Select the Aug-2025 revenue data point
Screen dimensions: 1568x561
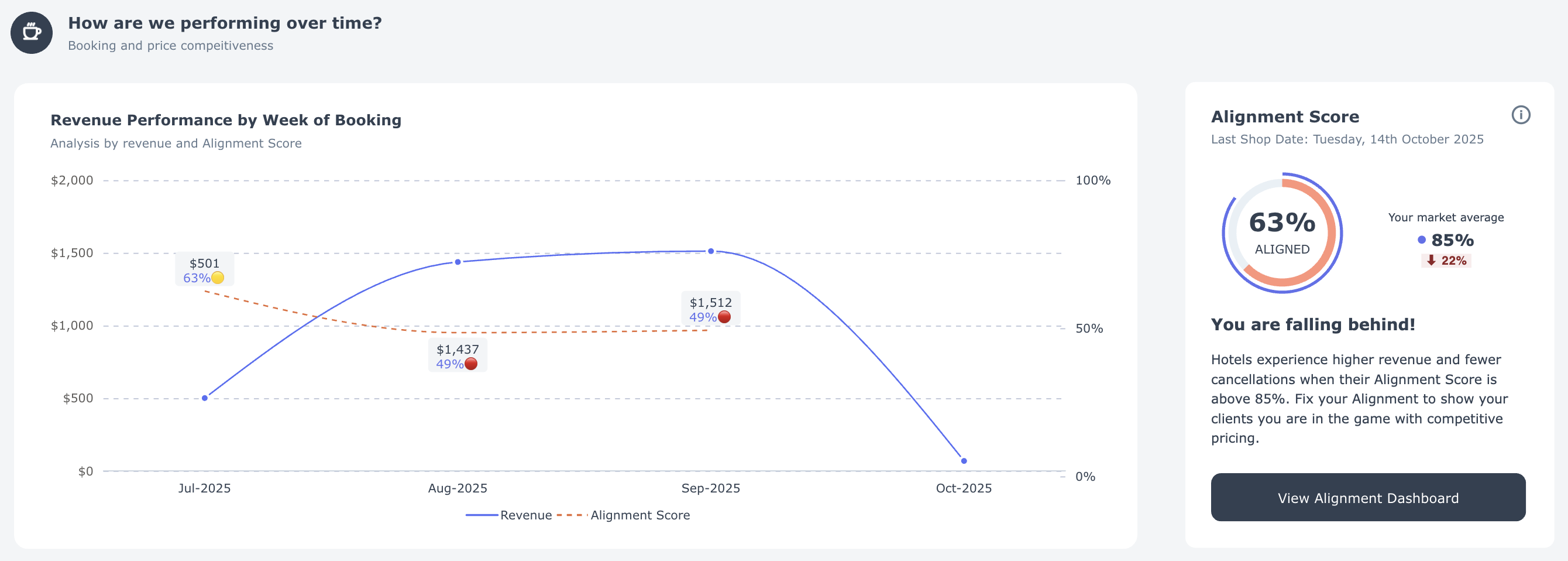(x=458, y=262)
